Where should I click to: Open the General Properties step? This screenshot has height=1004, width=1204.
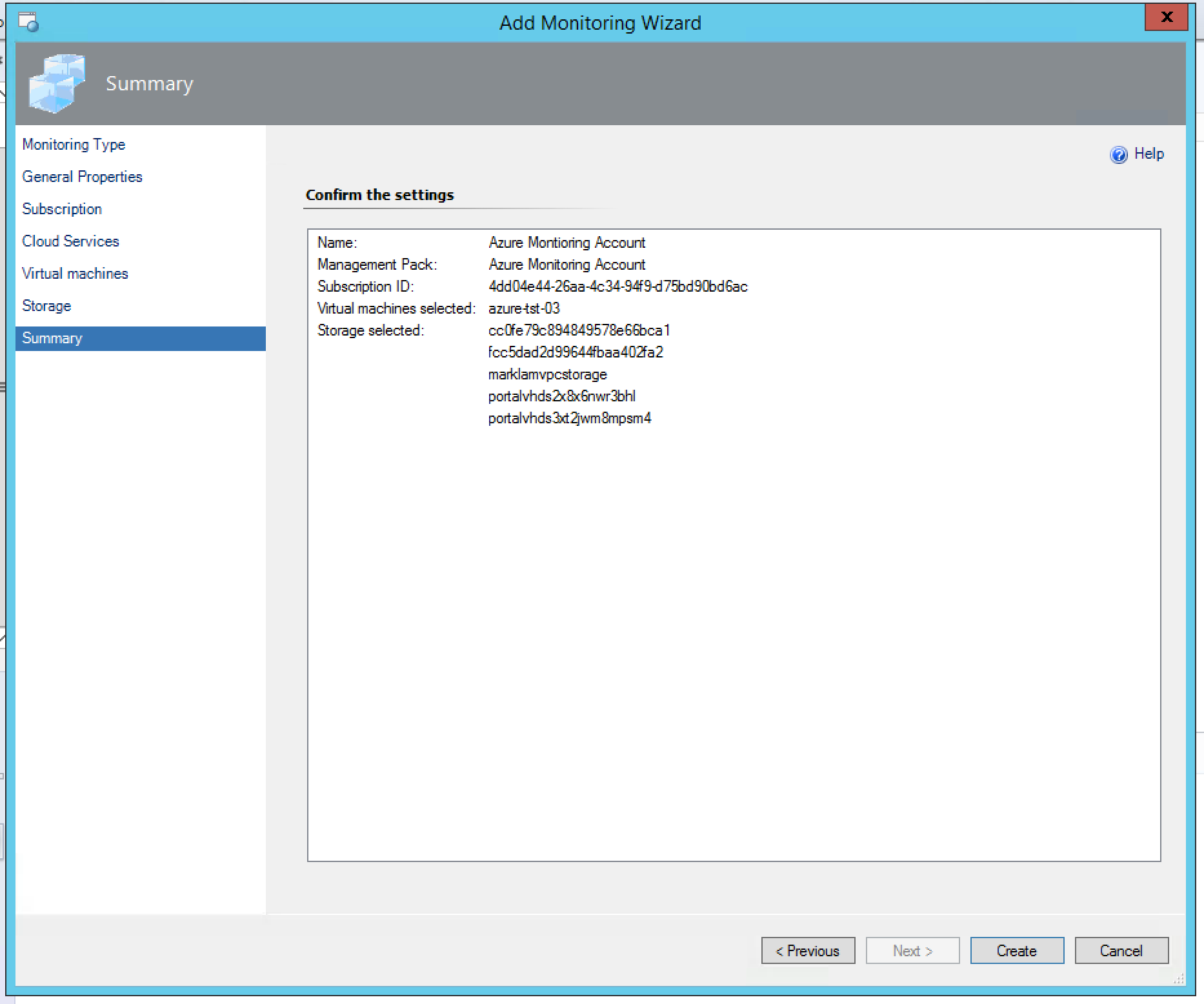coord(82,177)
